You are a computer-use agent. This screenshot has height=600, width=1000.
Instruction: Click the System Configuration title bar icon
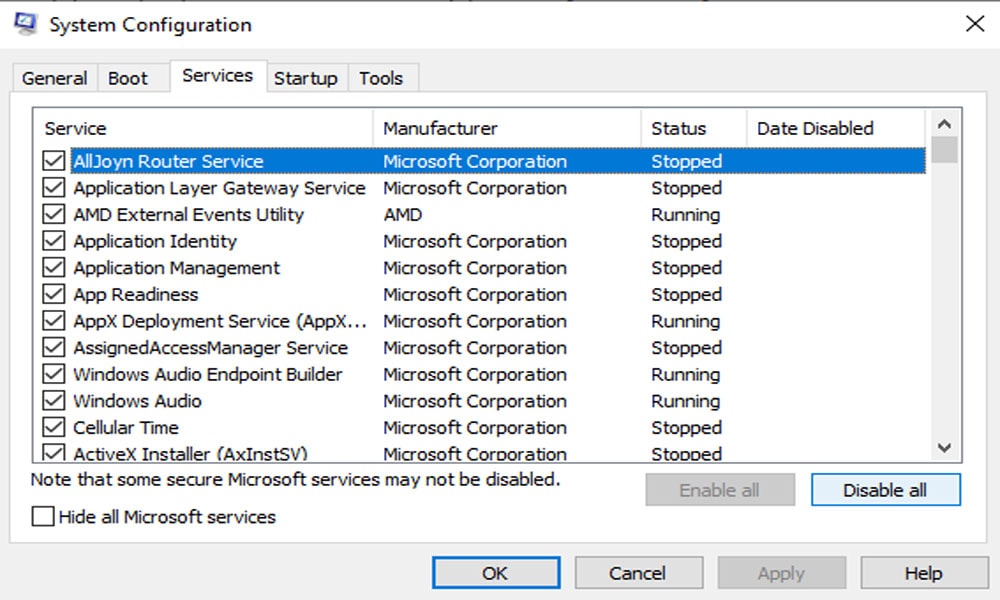(26, 24)
